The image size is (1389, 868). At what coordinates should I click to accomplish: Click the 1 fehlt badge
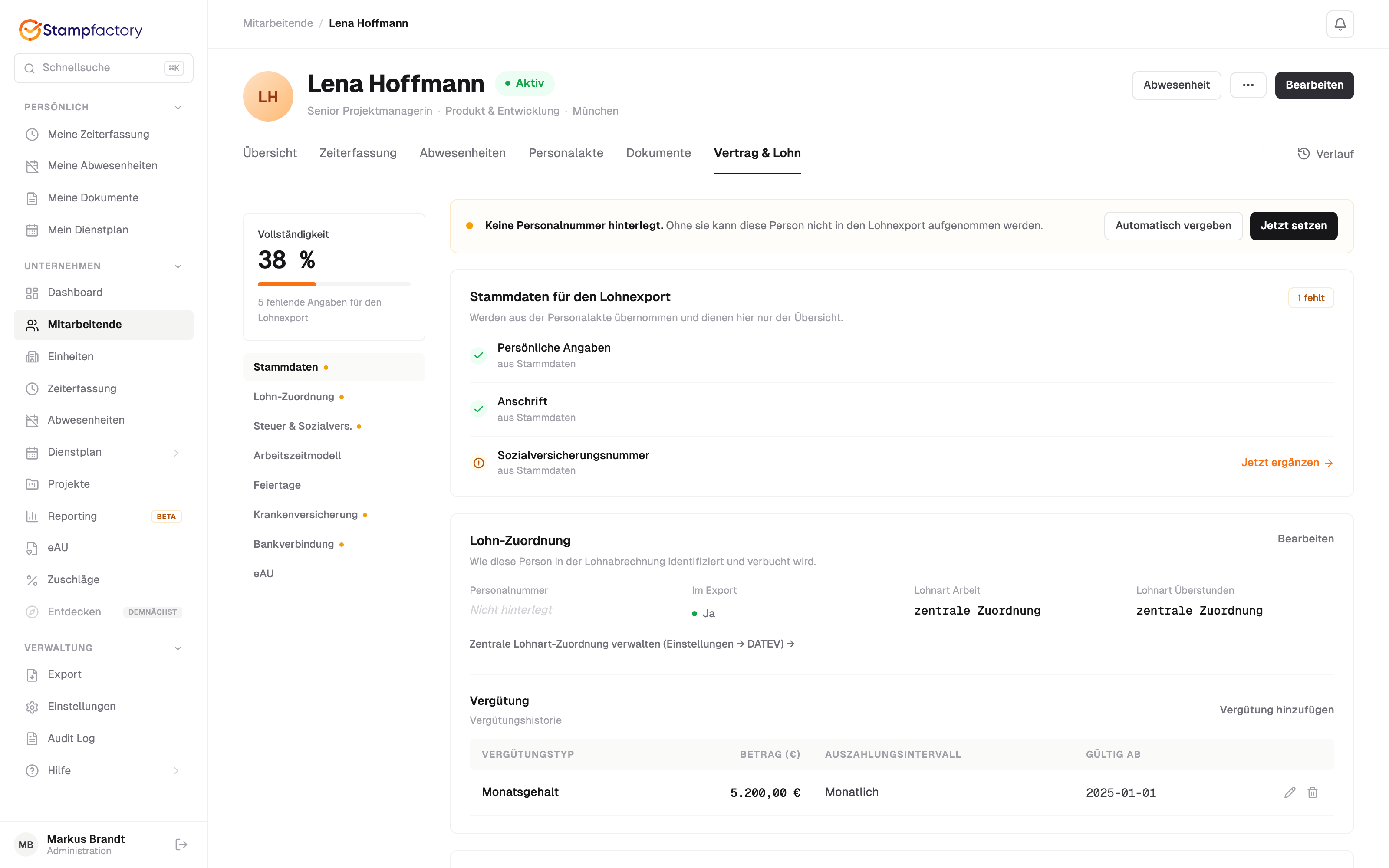1311,298
